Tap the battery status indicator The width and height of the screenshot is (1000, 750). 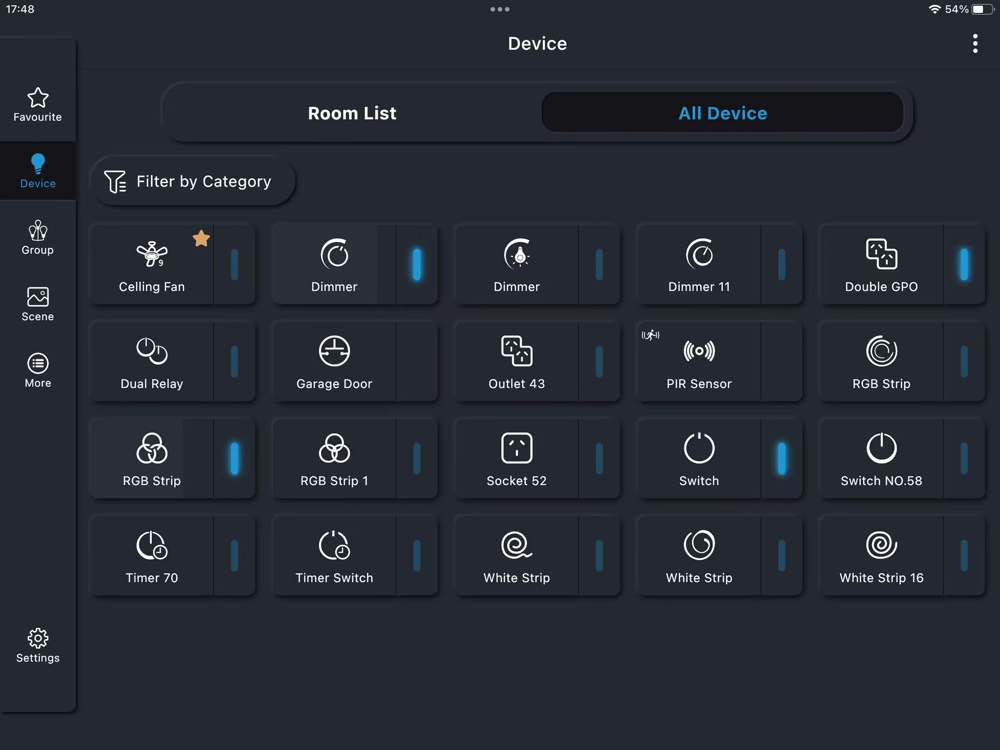[x=982, y=10]
